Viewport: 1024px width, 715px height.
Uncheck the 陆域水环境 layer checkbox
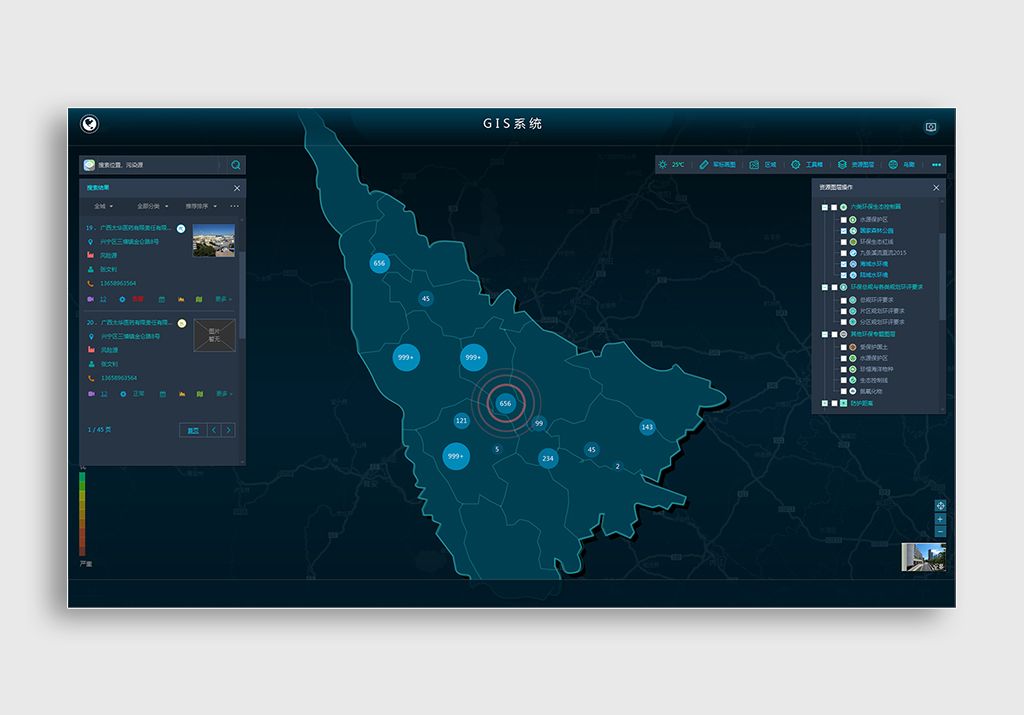(x=843, y=276)
